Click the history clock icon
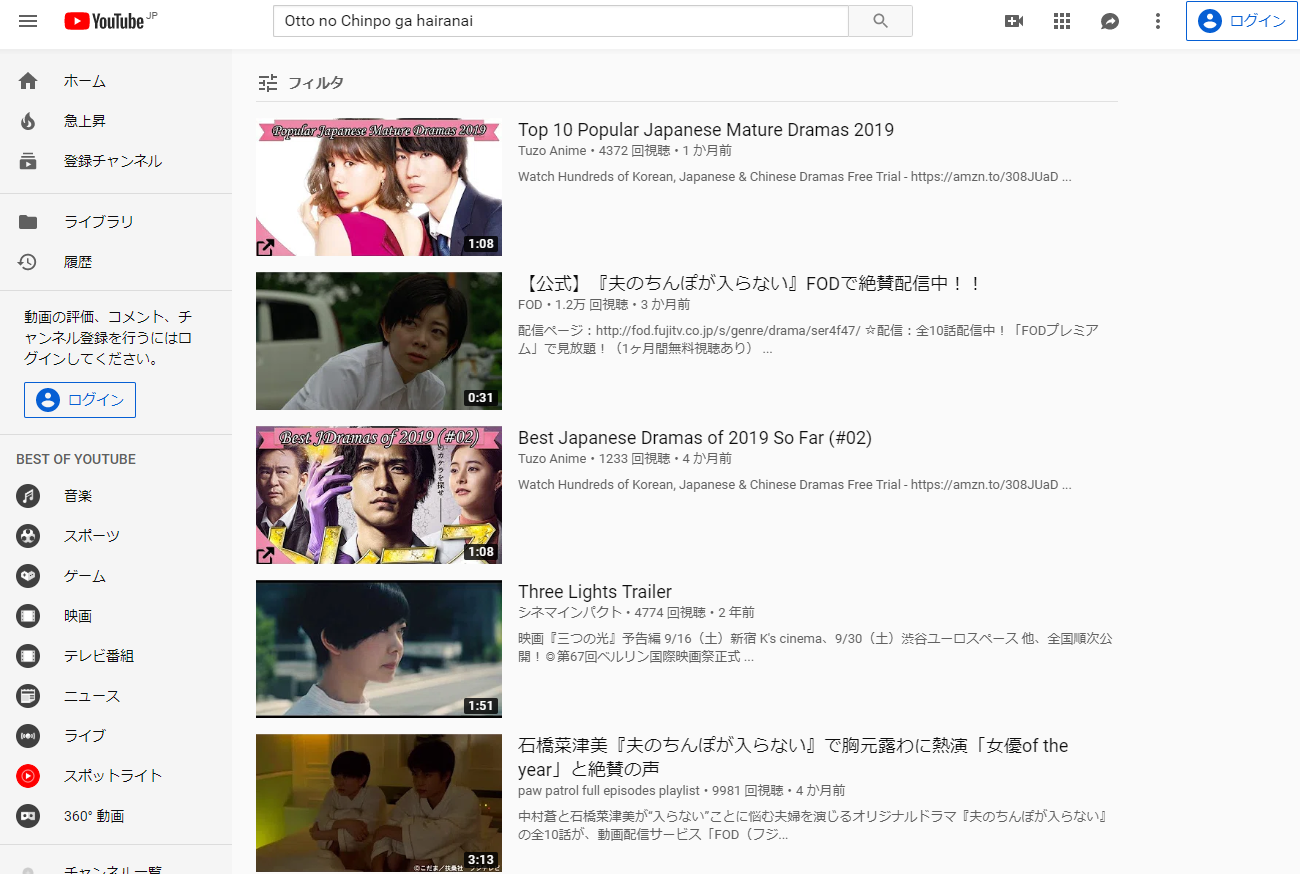This screenshot has height=874, width=1300. tap(28, 262)
